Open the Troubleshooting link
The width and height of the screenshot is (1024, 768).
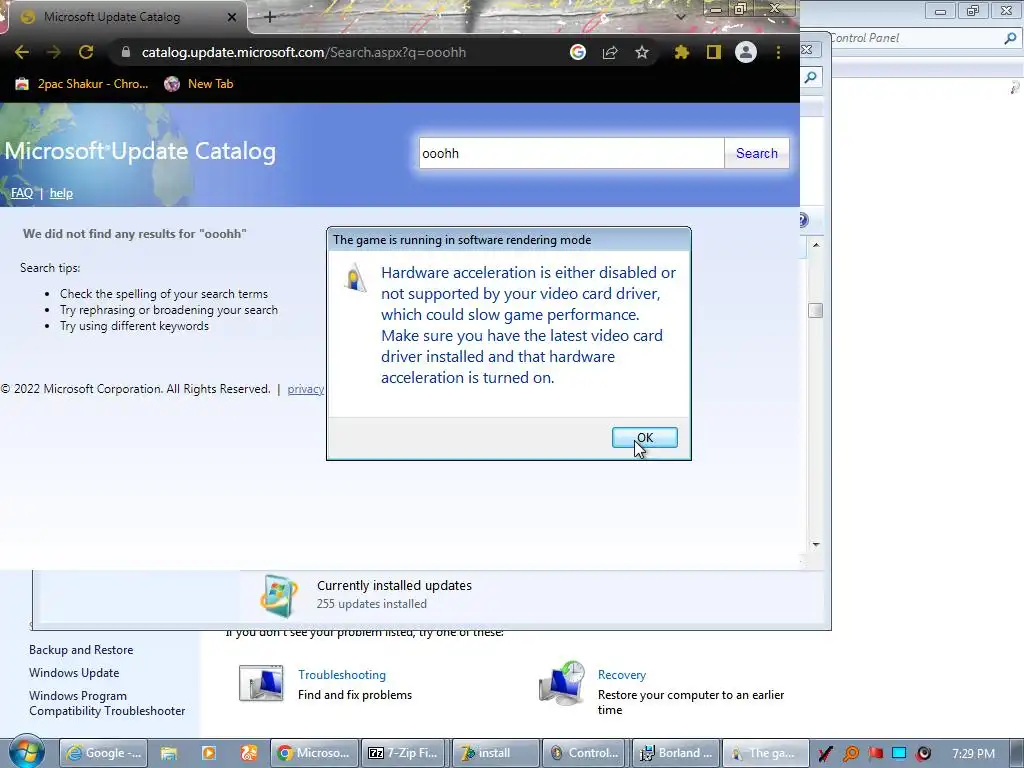342,675
